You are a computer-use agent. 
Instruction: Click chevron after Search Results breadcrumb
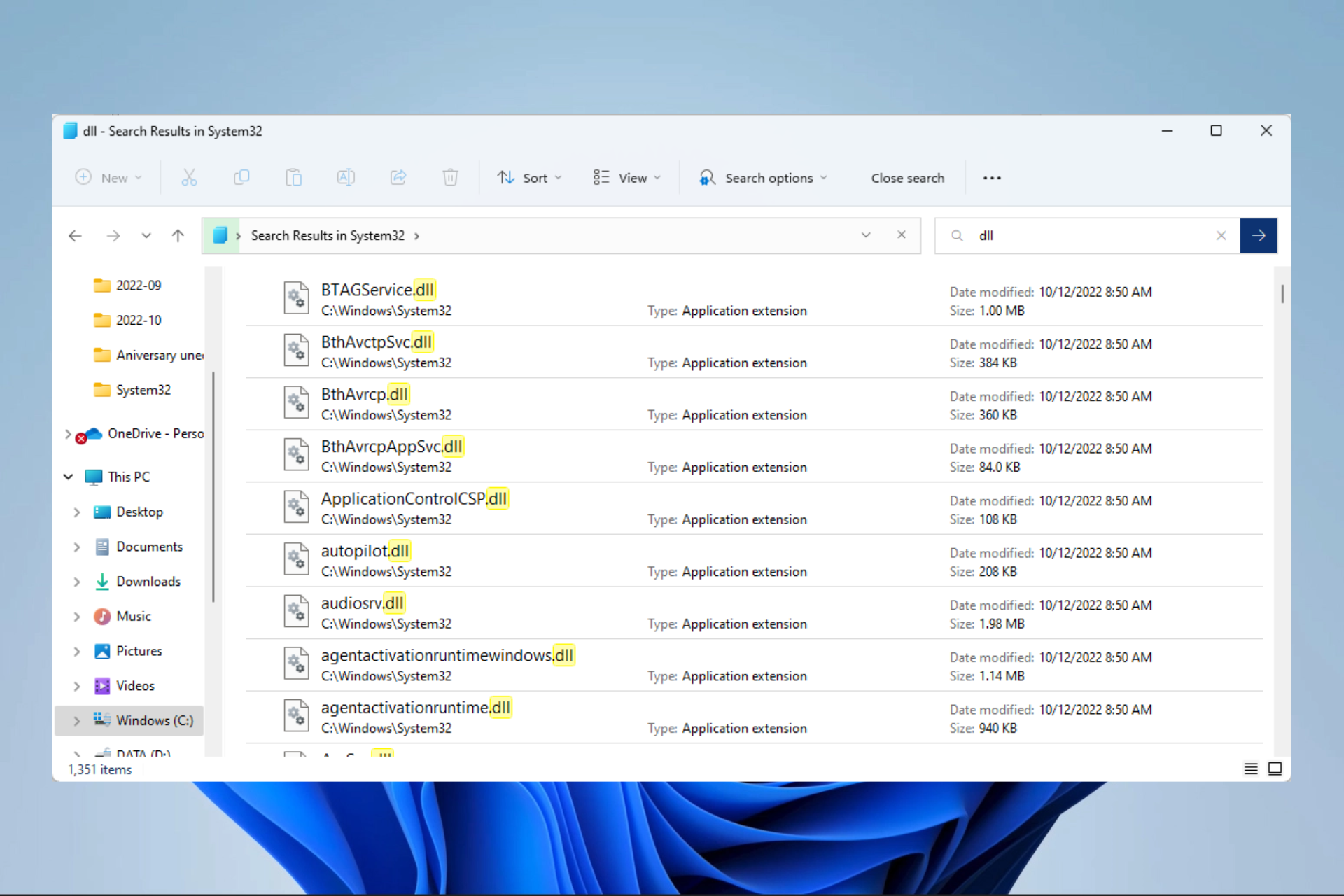(416, 236)
